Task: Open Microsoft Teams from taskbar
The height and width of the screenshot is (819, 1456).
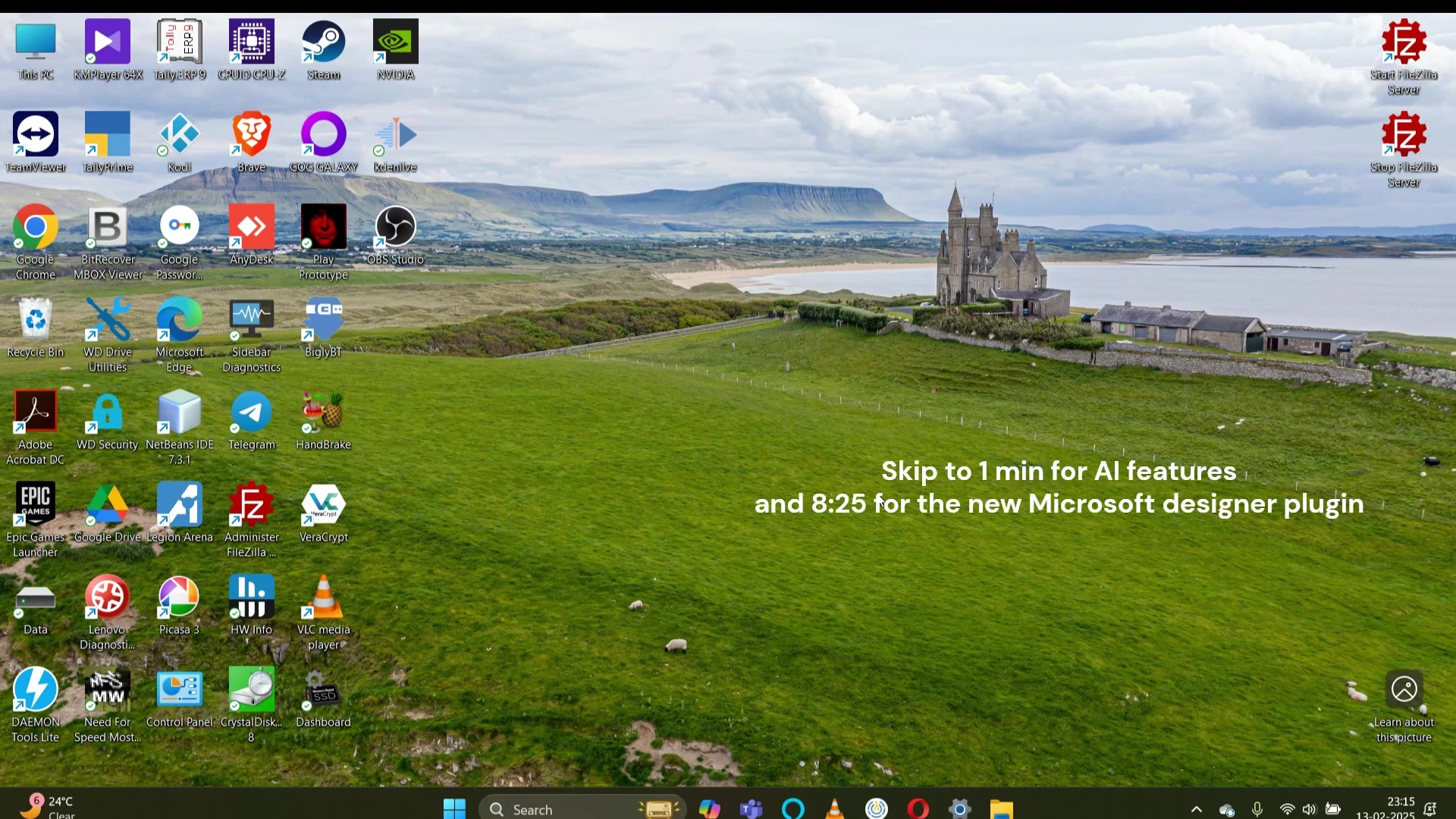Action: 752,809
